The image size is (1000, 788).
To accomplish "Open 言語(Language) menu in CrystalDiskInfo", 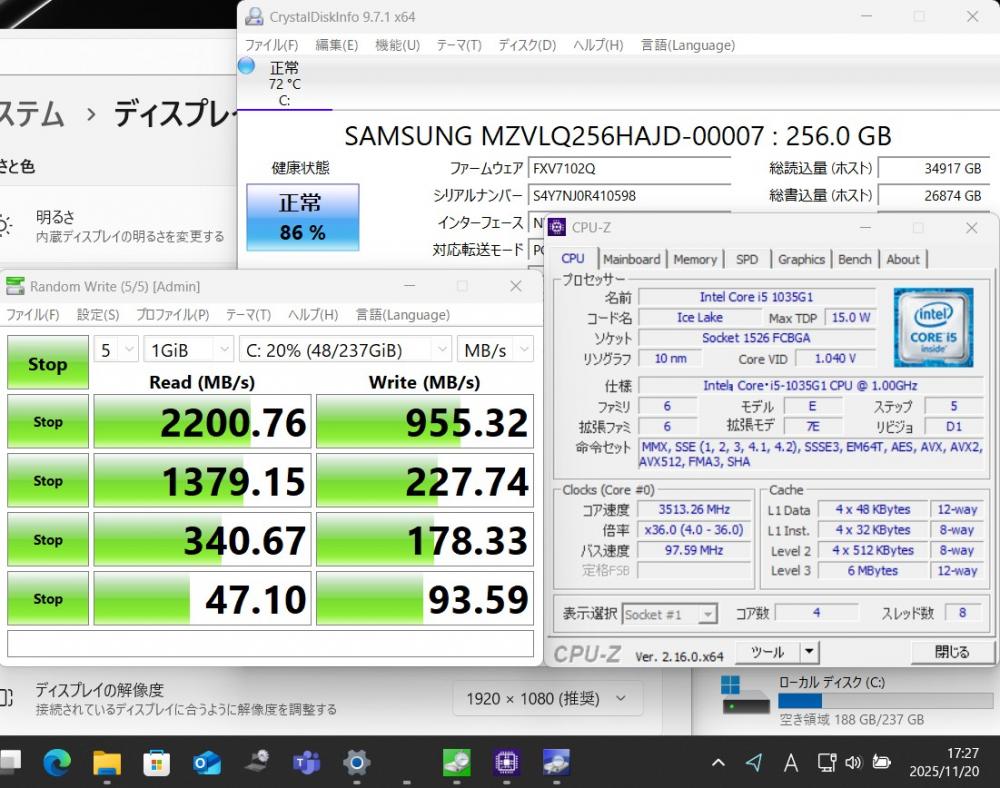I will coord(688,45).
